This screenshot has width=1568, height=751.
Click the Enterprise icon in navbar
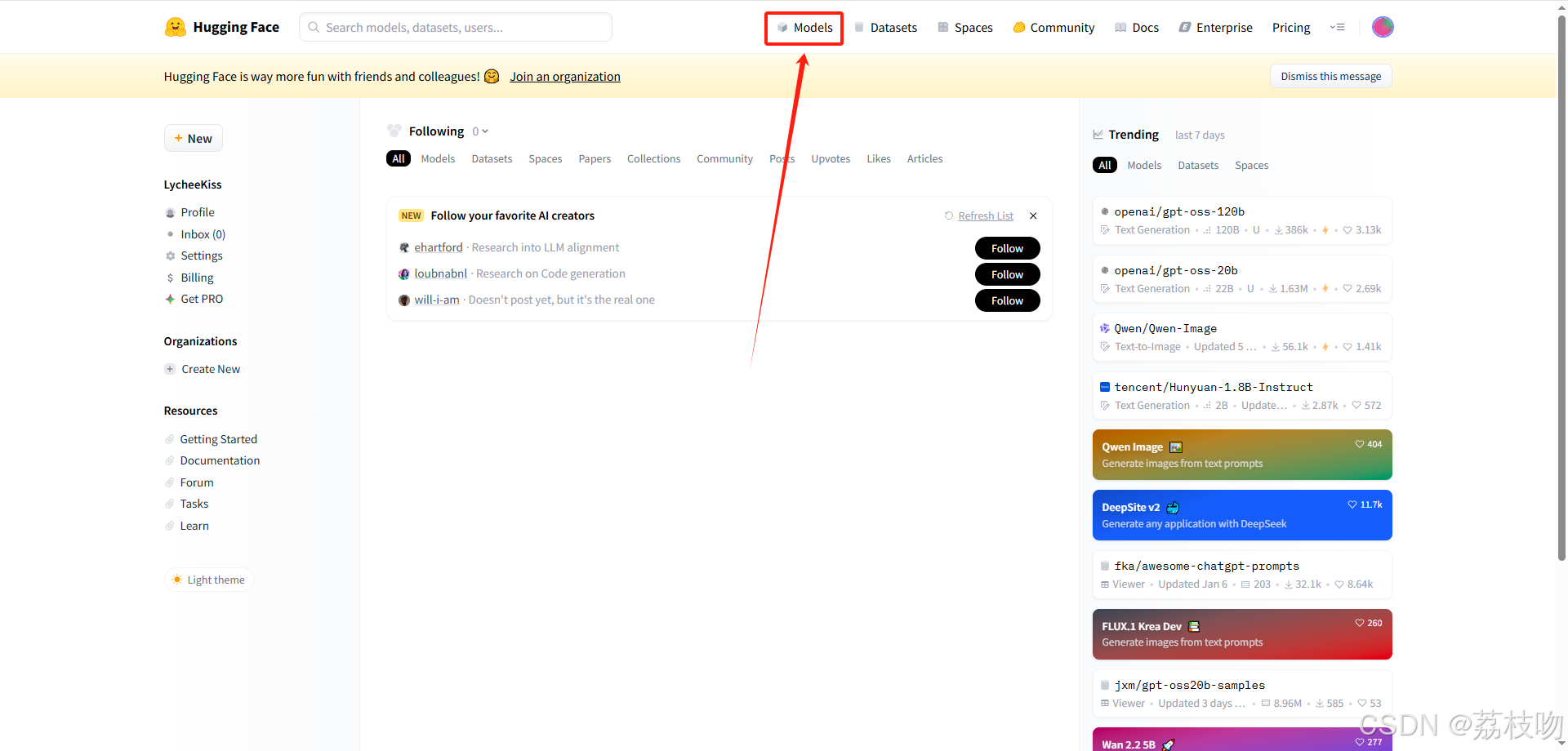click(1185, 27)
